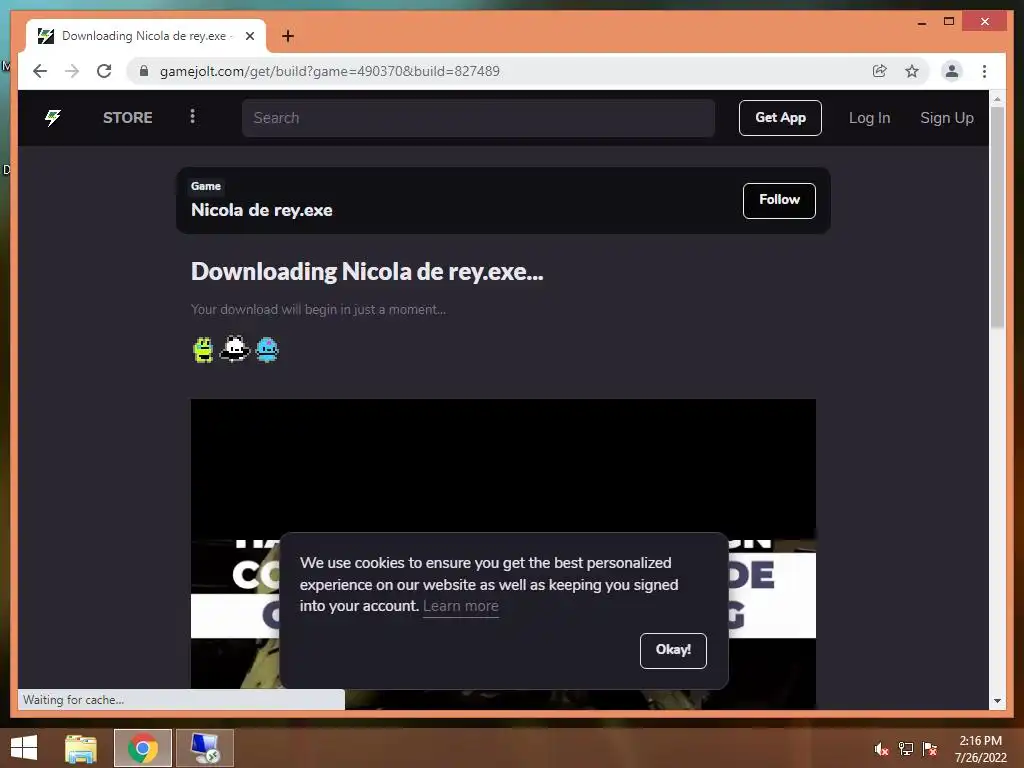Click the gamejolt.com address bar URL

[330, 71]
